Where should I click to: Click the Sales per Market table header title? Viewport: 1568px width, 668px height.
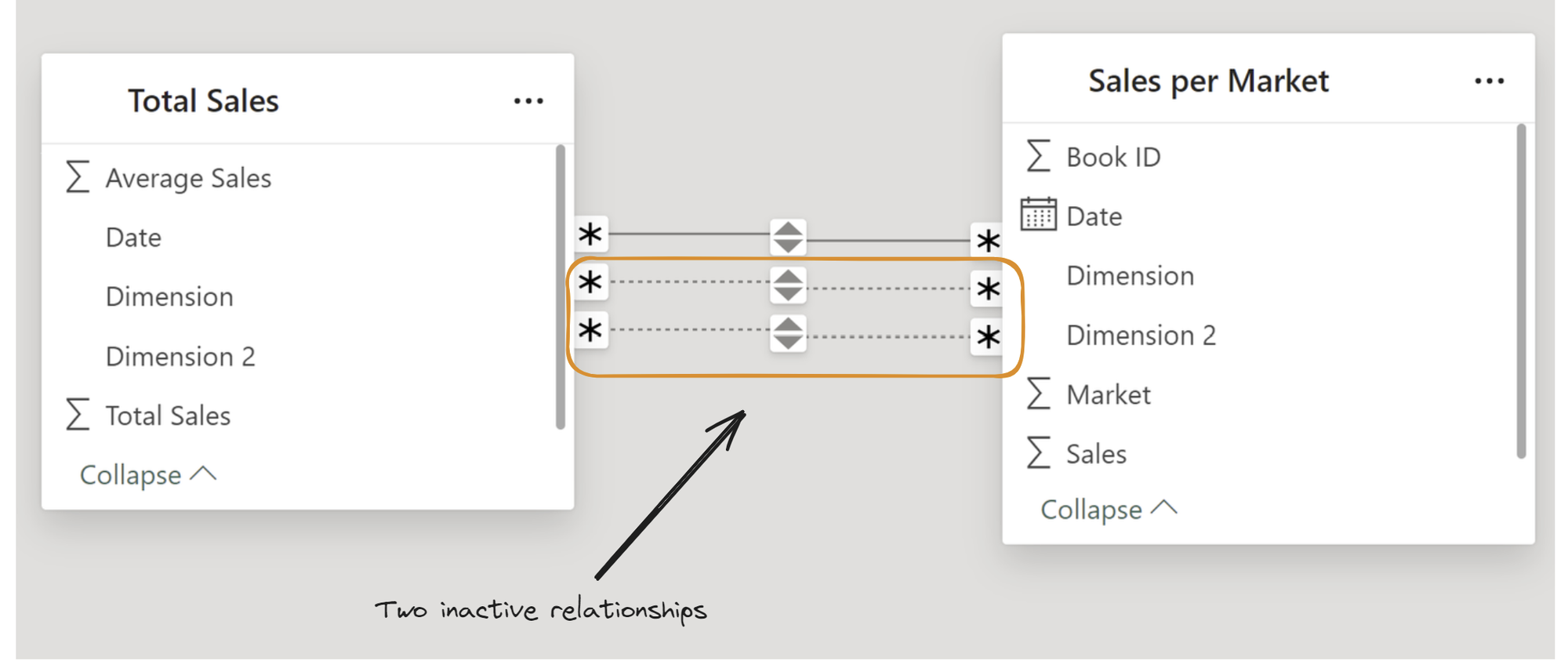pyautogui.click(x=1208, y=82)
